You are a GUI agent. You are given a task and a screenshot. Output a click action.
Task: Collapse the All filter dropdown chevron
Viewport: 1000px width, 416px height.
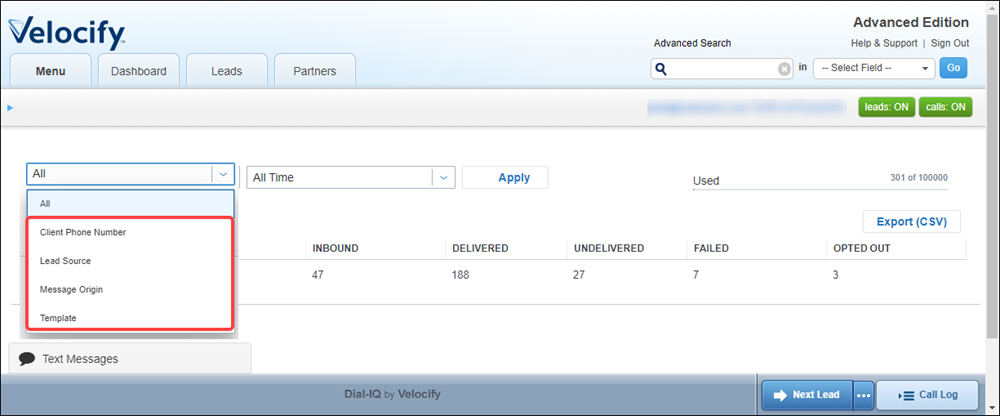pos(223,174)
